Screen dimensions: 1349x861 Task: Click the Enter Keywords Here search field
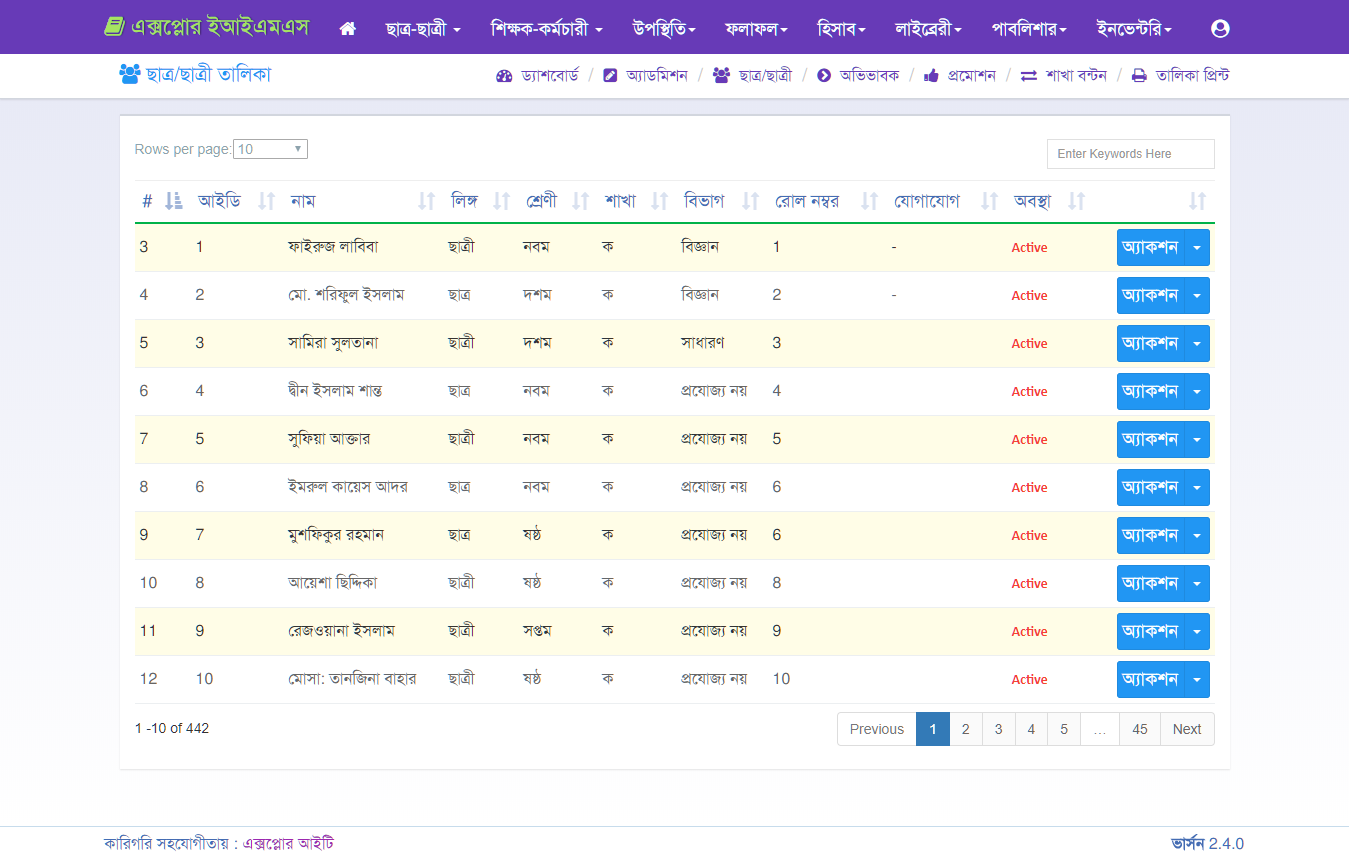pos(1130,154)
